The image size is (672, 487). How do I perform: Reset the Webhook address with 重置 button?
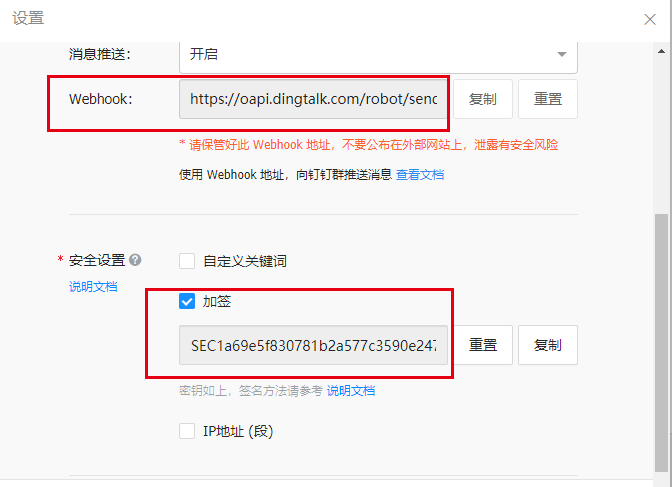(x=548, y=99)
